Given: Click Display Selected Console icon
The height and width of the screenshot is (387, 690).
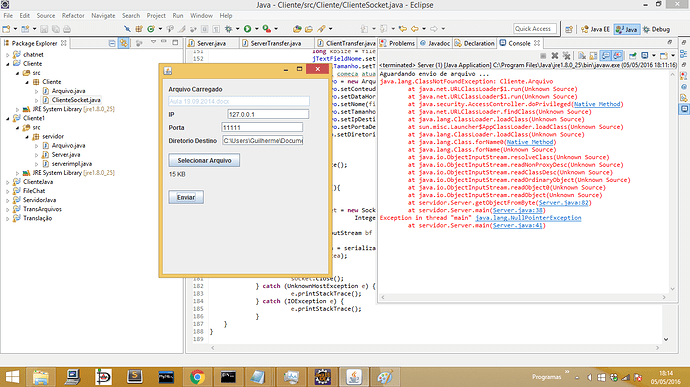Looking at the screenshot, I should [x=645, y=55].
